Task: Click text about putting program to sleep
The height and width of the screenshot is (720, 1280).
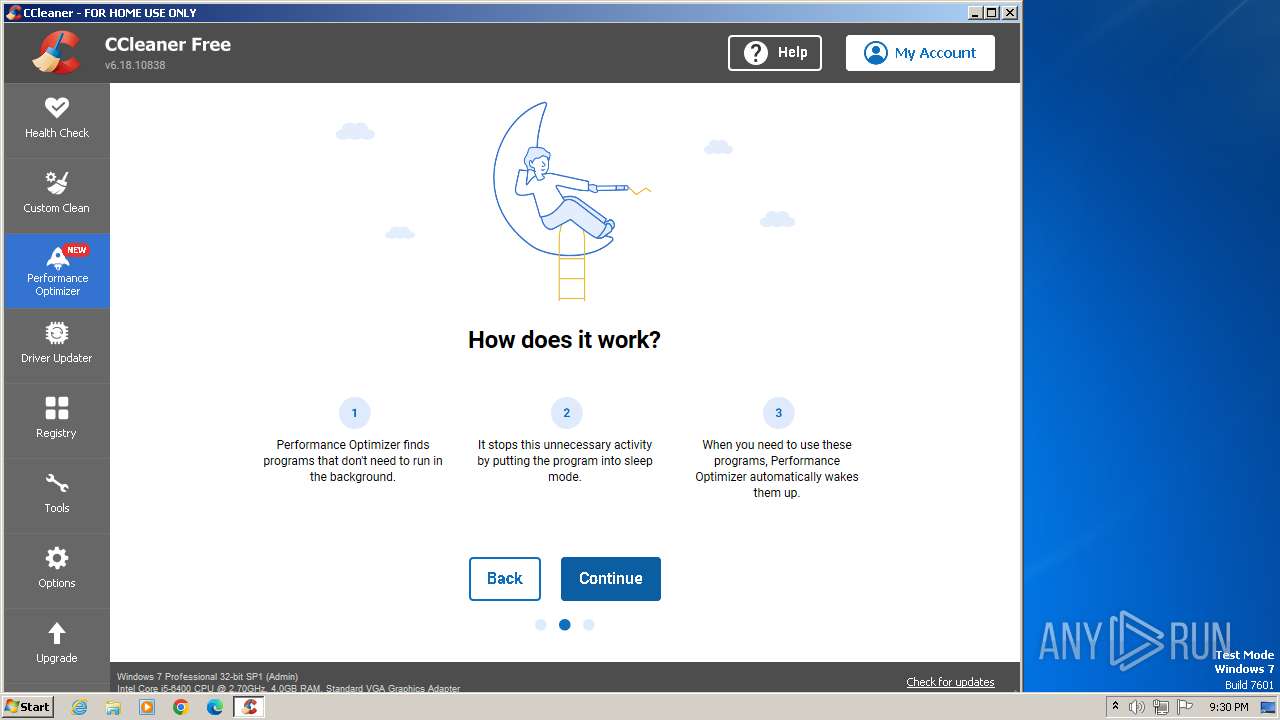Action: coord(565,461)
